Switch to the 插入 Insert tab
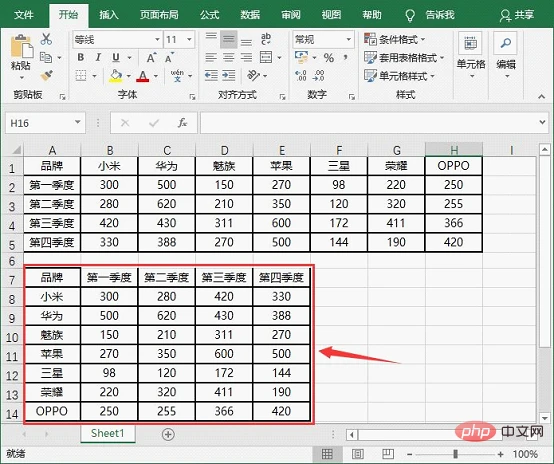 108,15
